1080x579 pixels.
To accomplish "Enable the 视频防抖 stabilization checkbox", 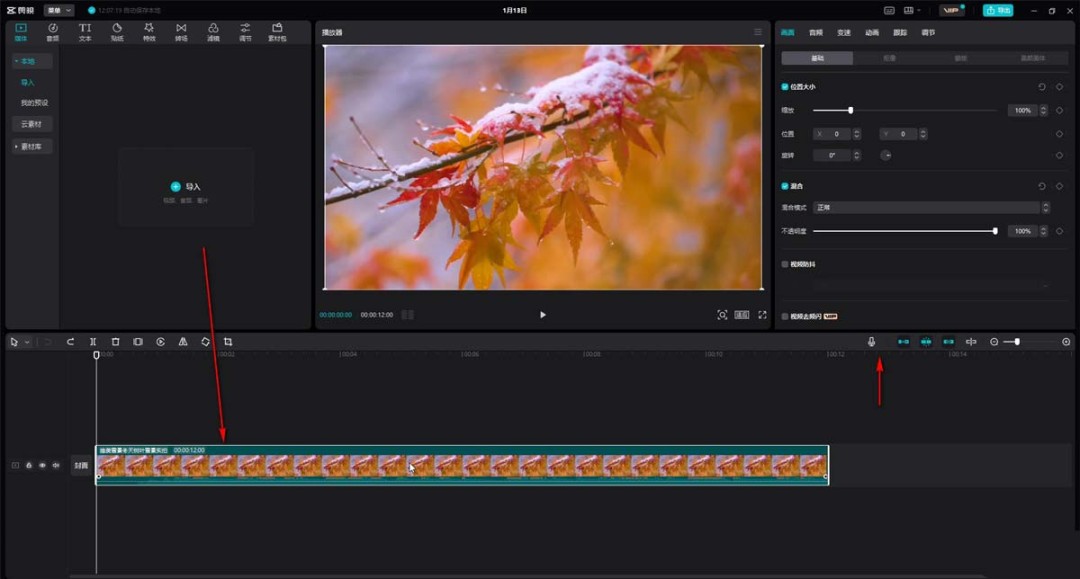I will tap(785, 264).
